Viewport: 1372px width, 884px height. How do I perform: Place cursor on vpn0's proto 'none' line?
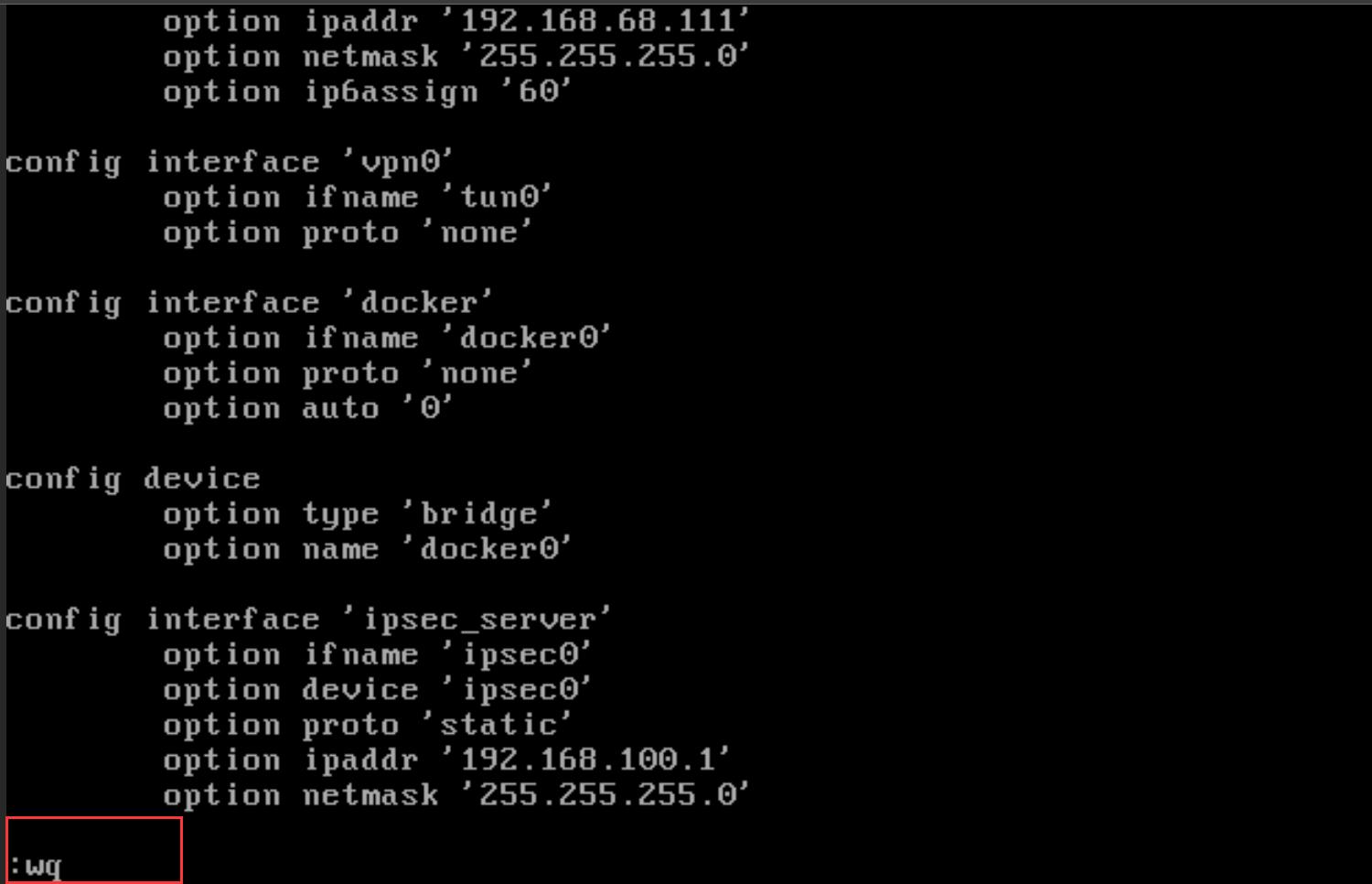point(347,232)
